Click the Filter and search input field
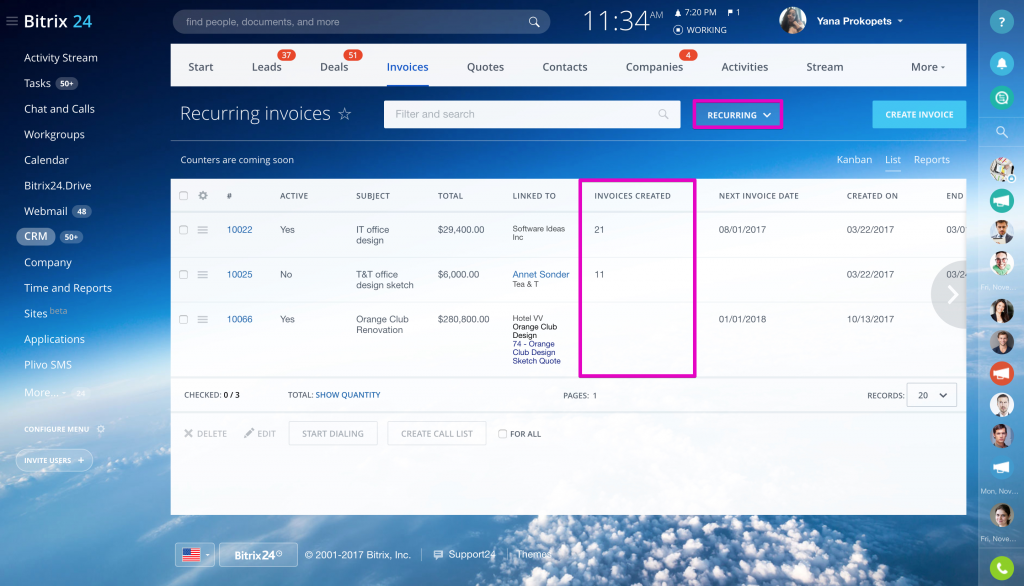The width and height of the screenshot is (1024, 586). [532, 114]
